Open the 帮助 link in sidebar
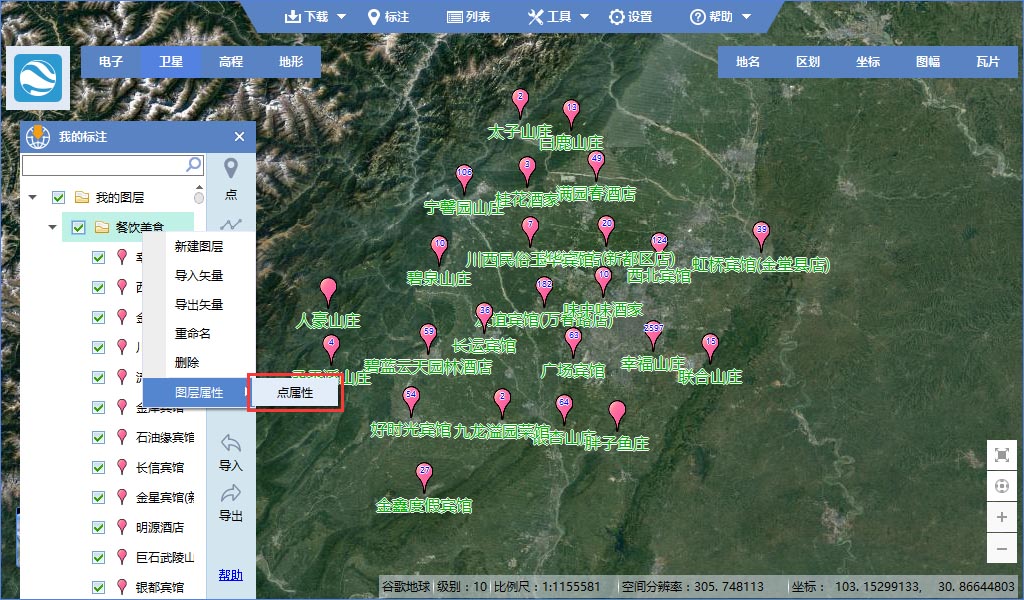The width and height of the screenshot is (1024, 600). tap(230, 575)
